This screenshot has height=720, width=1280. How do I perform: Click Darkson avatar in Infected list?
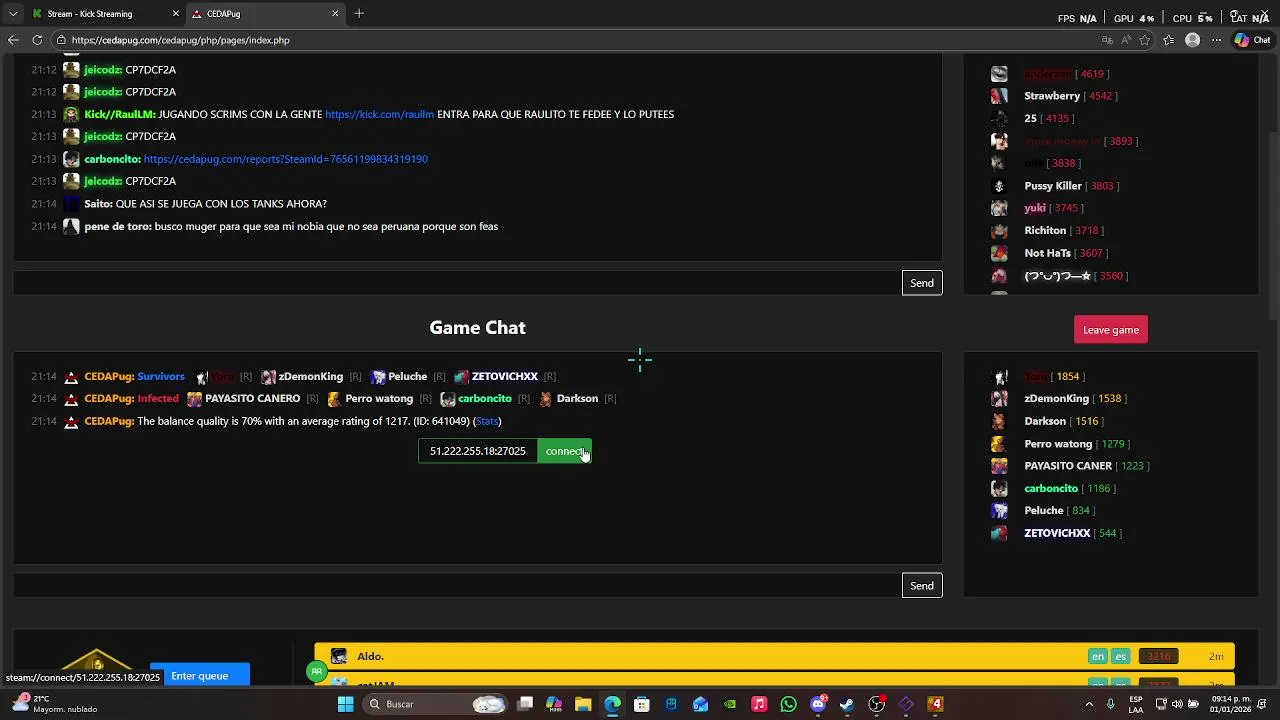tap(546, 399)
